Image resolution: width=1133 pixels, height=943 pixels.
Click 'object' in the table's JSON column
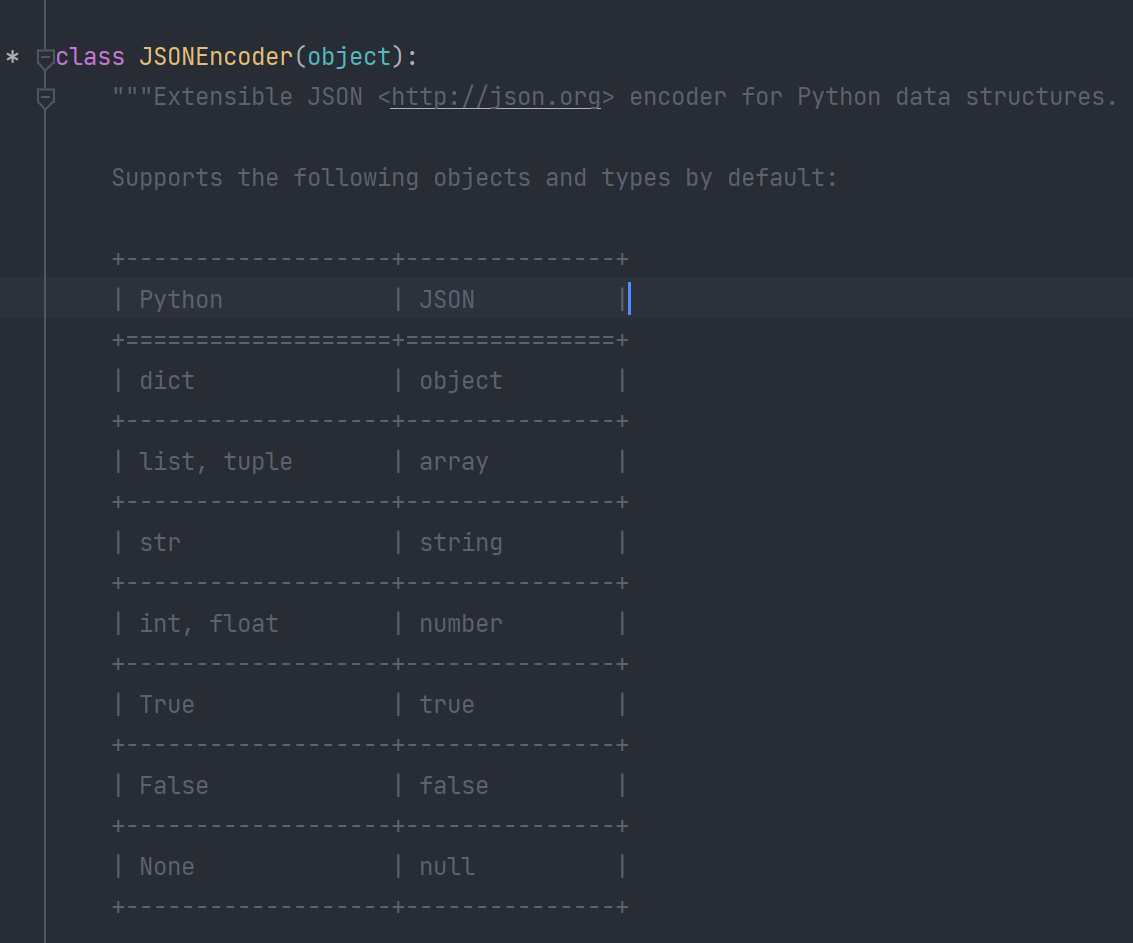tap(461, 381)
